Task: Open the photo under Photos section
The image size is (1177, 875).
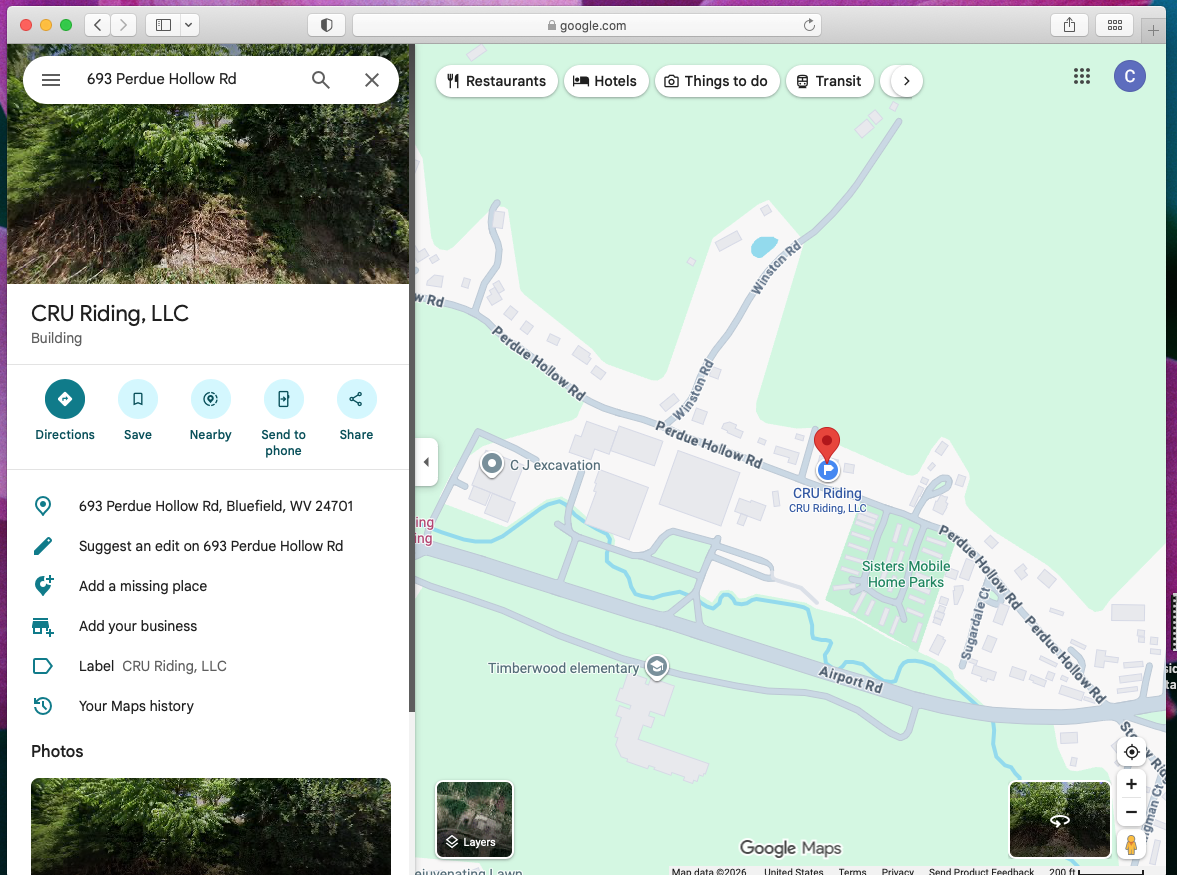Action: coord(210,825)
